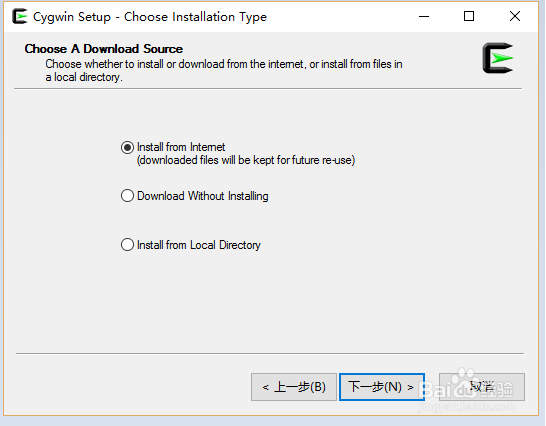Maximize the Cygwin Setup window
This screenshot has width=546, height=426.
click(469, 16)
